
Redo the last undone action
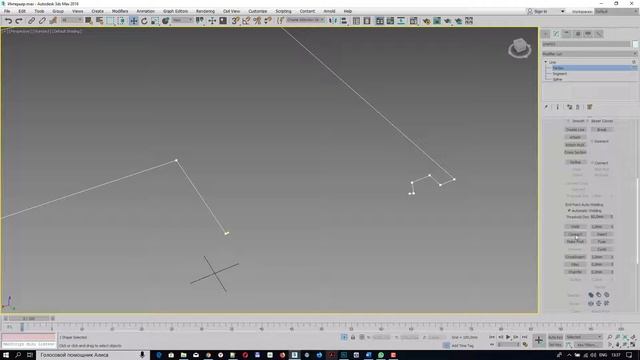(19, 21)
